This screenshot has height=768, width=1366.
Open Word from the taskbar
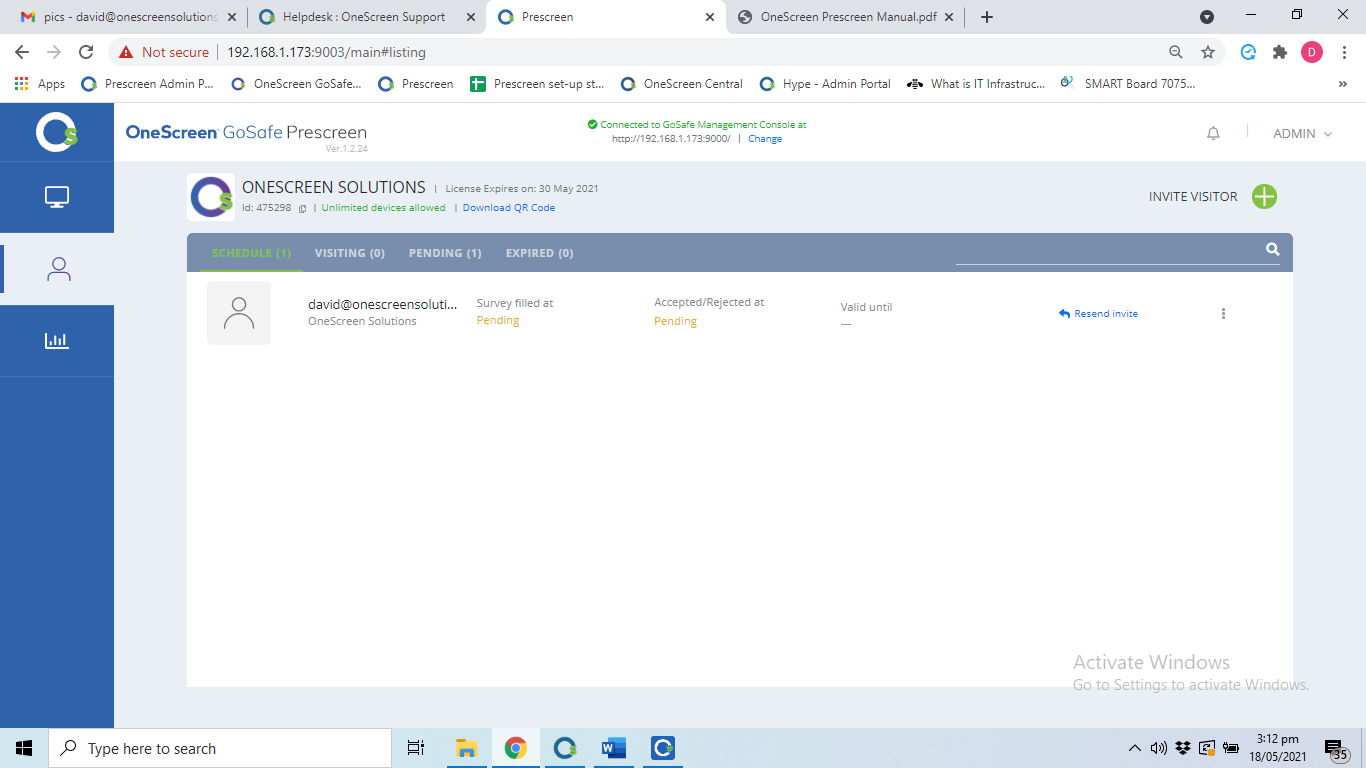[x=613, y=748]
